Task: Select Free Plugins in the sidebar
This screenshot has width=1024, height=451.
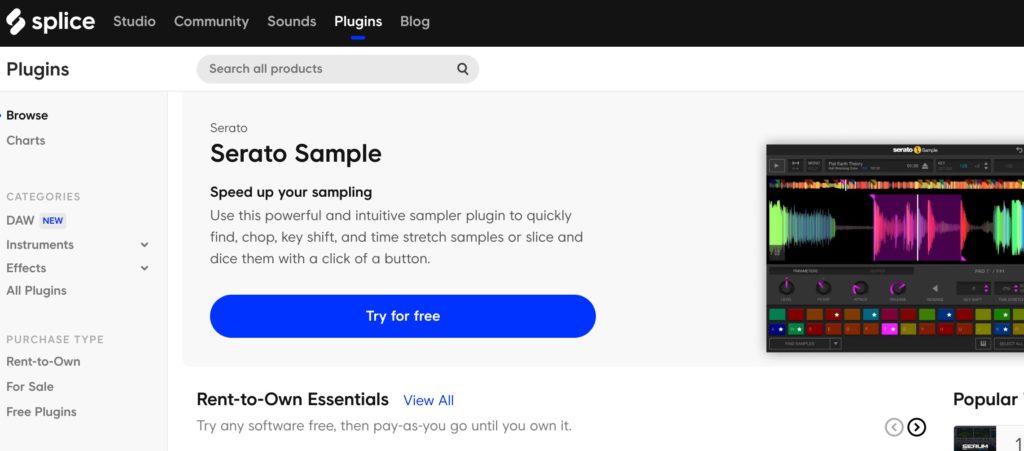Action: click(x=41, y=412)
